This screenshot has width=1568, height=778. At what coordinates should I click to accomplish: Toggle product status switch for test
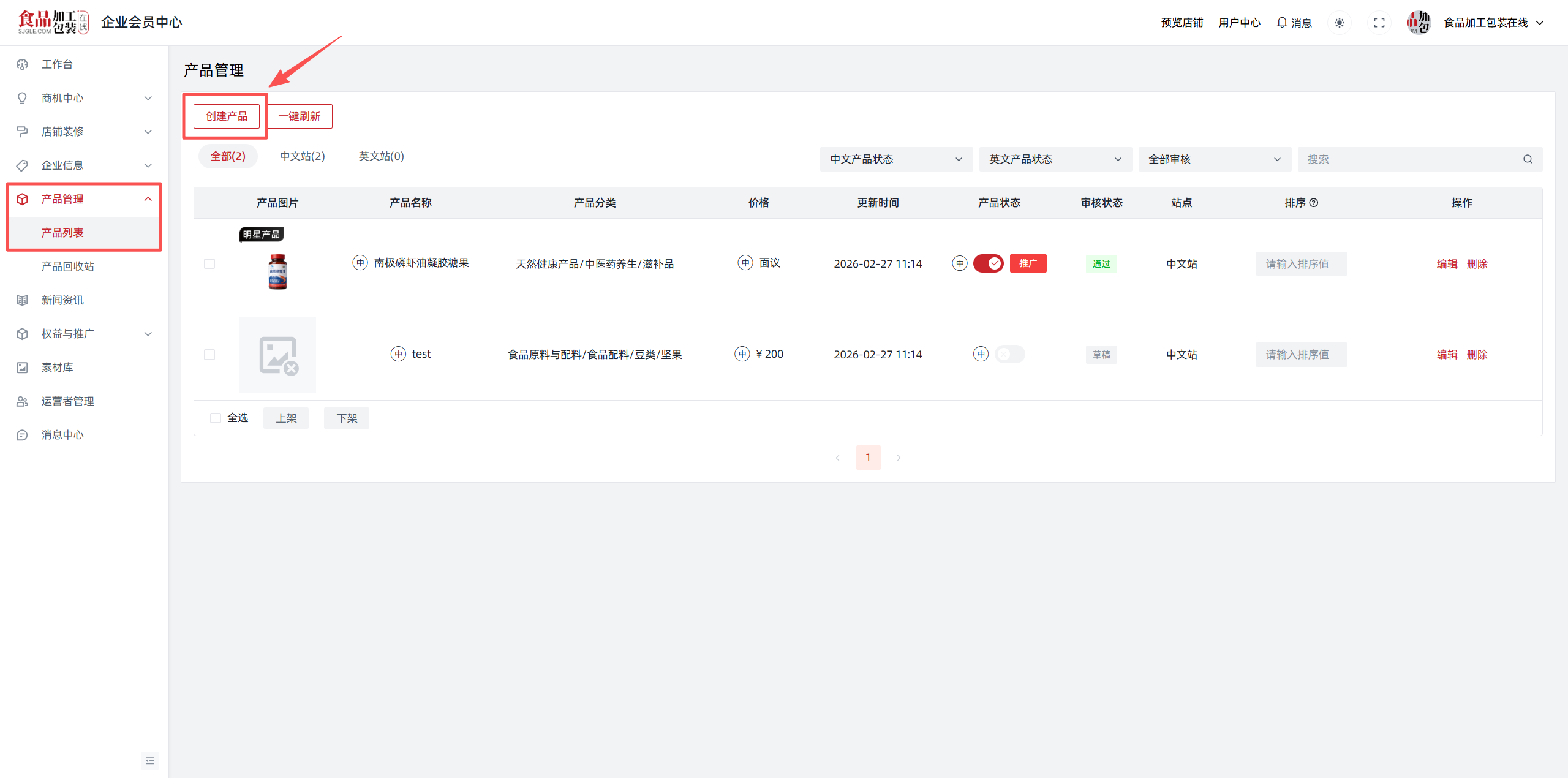click(x=1009, y=354)
